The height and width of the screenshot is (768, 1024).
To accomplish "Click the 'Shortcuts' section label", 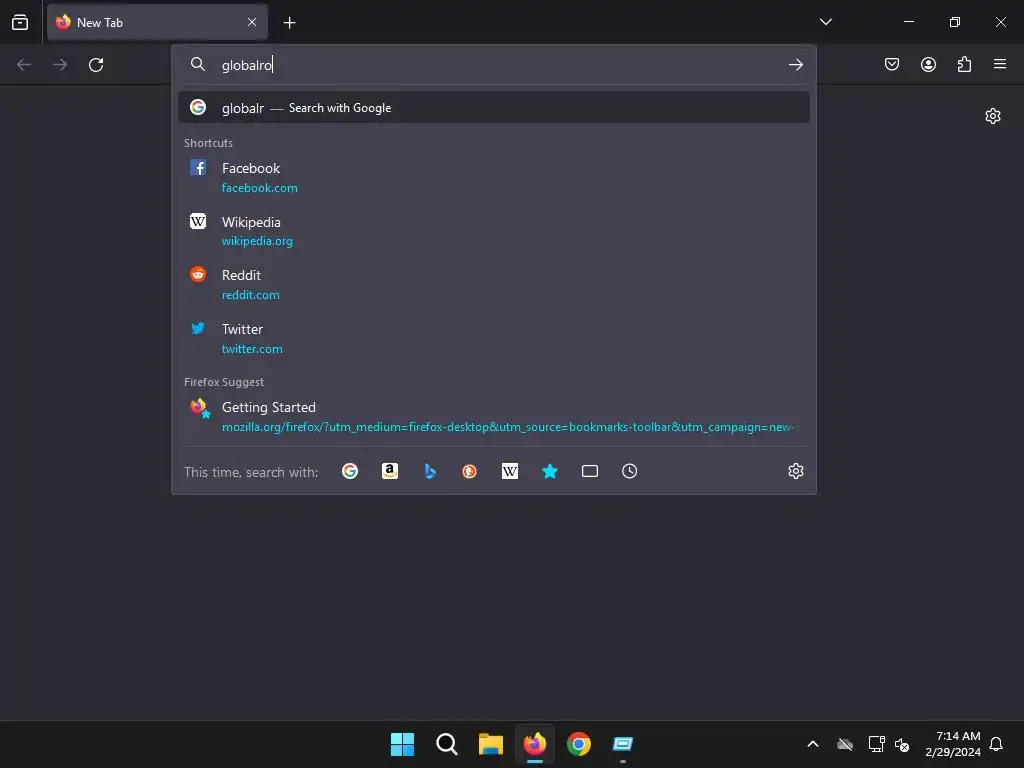I will pos(208,143).
